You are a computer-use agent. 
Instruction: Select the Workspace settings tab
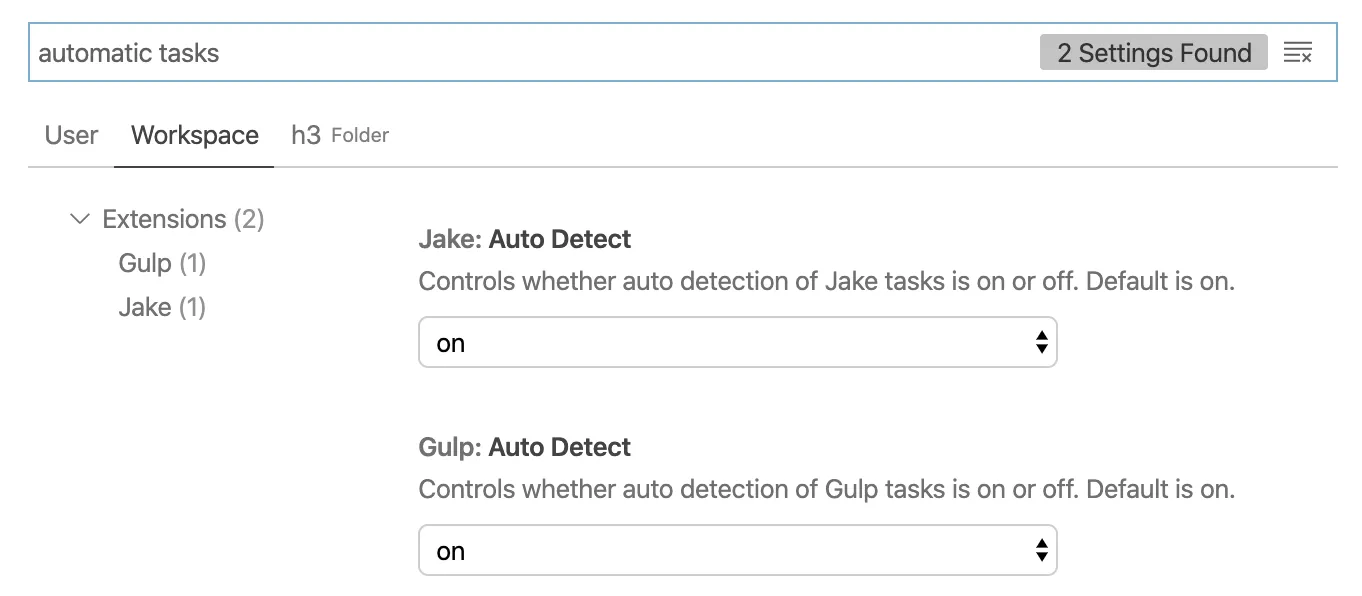pos(195,135)
